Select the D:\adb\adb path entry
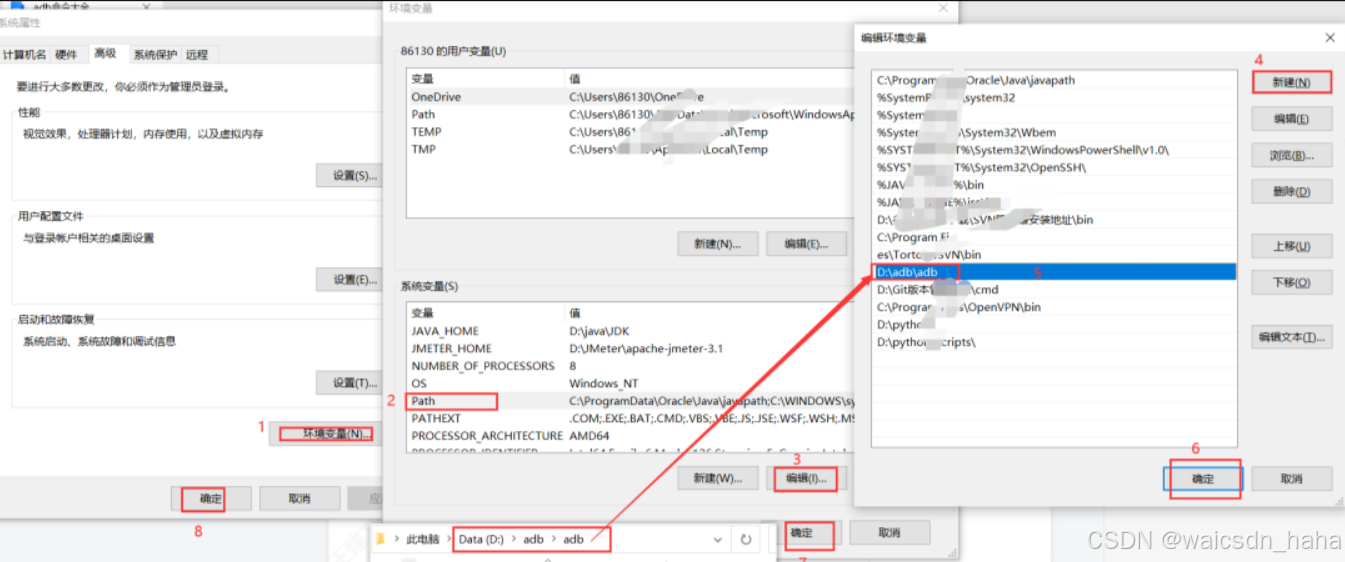The image size is (1345, 562). 1054,272
